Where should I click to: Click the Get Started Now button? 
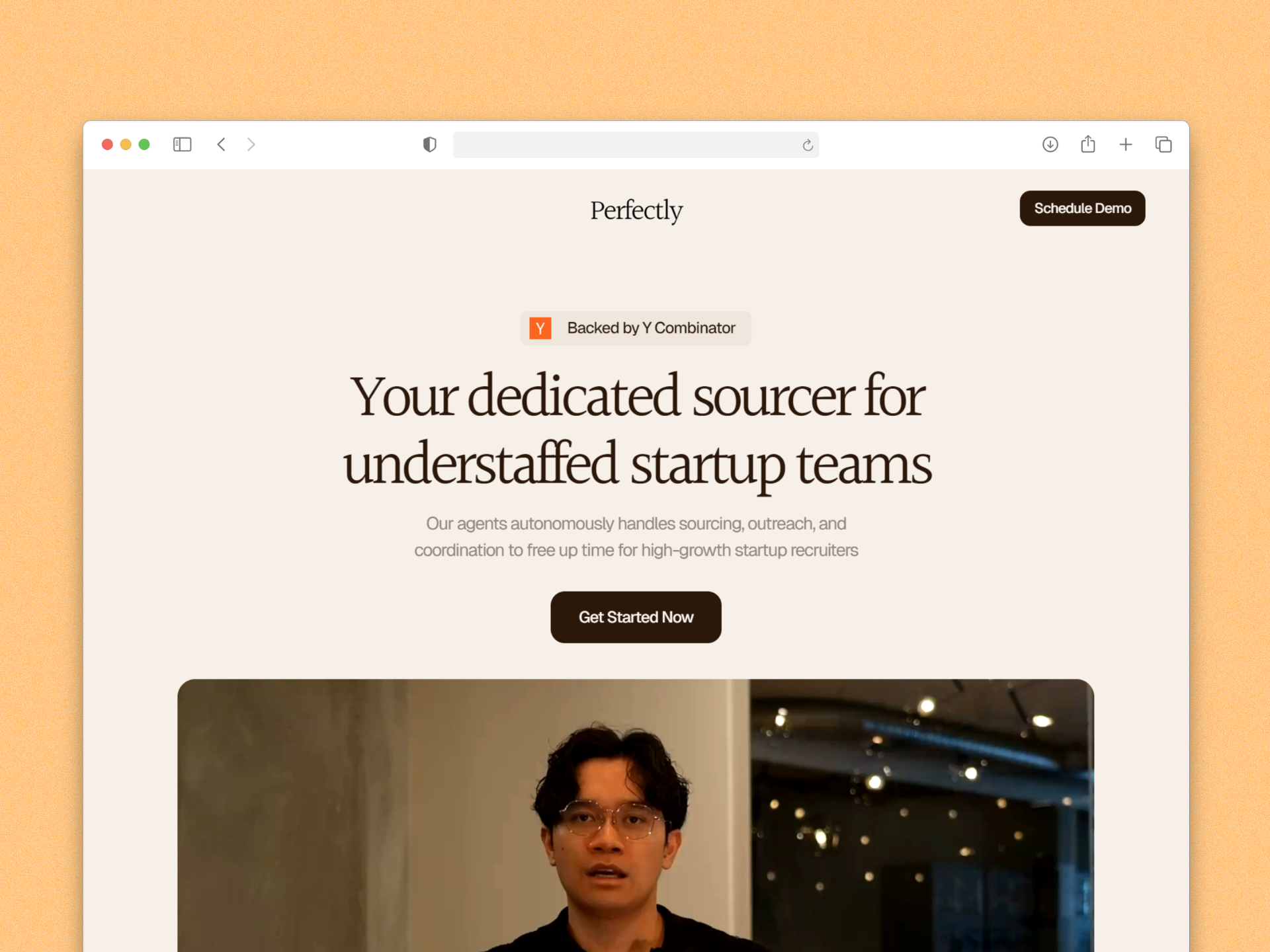[x=636, y=617]
